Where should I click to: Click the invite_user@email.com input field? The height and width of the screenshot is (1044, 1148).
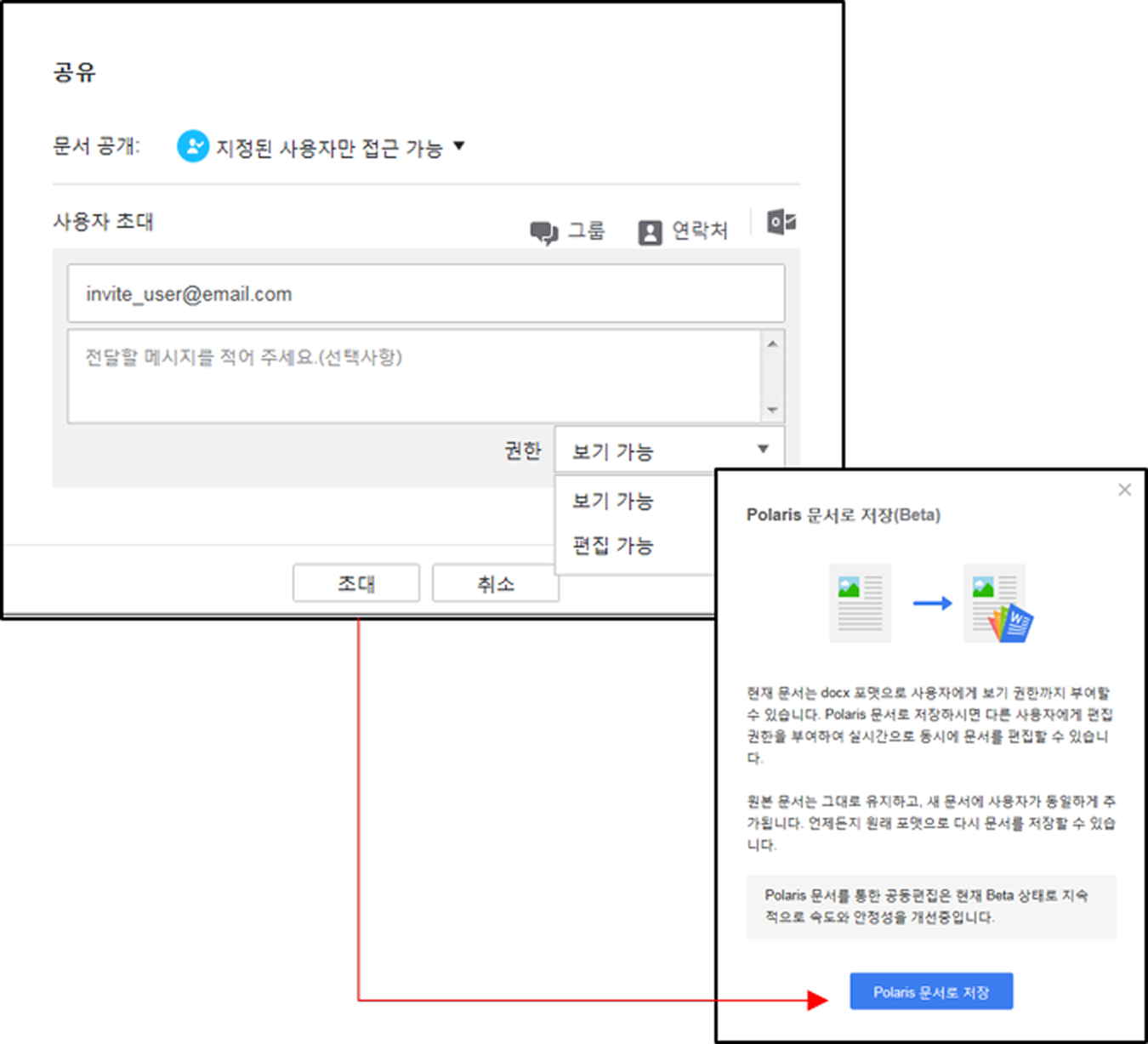coord(426,293)
